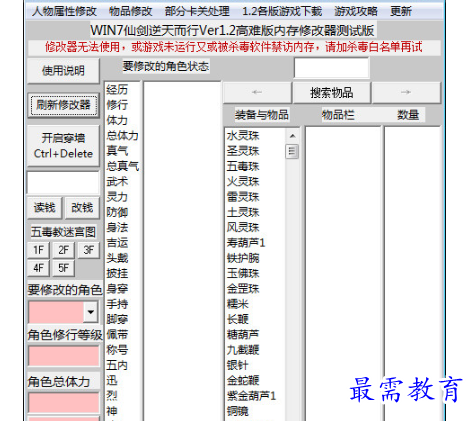Open the 物品修改 menu
Screen dimensions: 471x421
(130, 12)
